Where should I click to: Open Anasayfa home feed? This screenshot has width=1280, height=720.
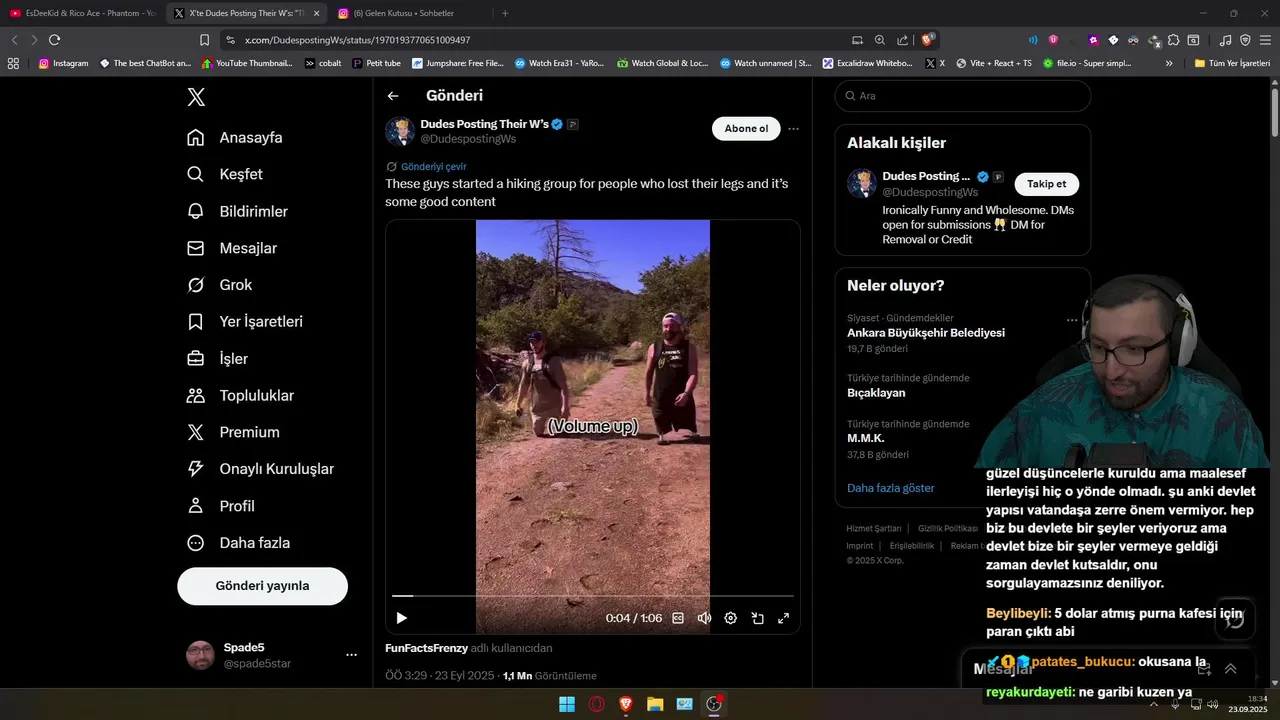pos(235,138)
